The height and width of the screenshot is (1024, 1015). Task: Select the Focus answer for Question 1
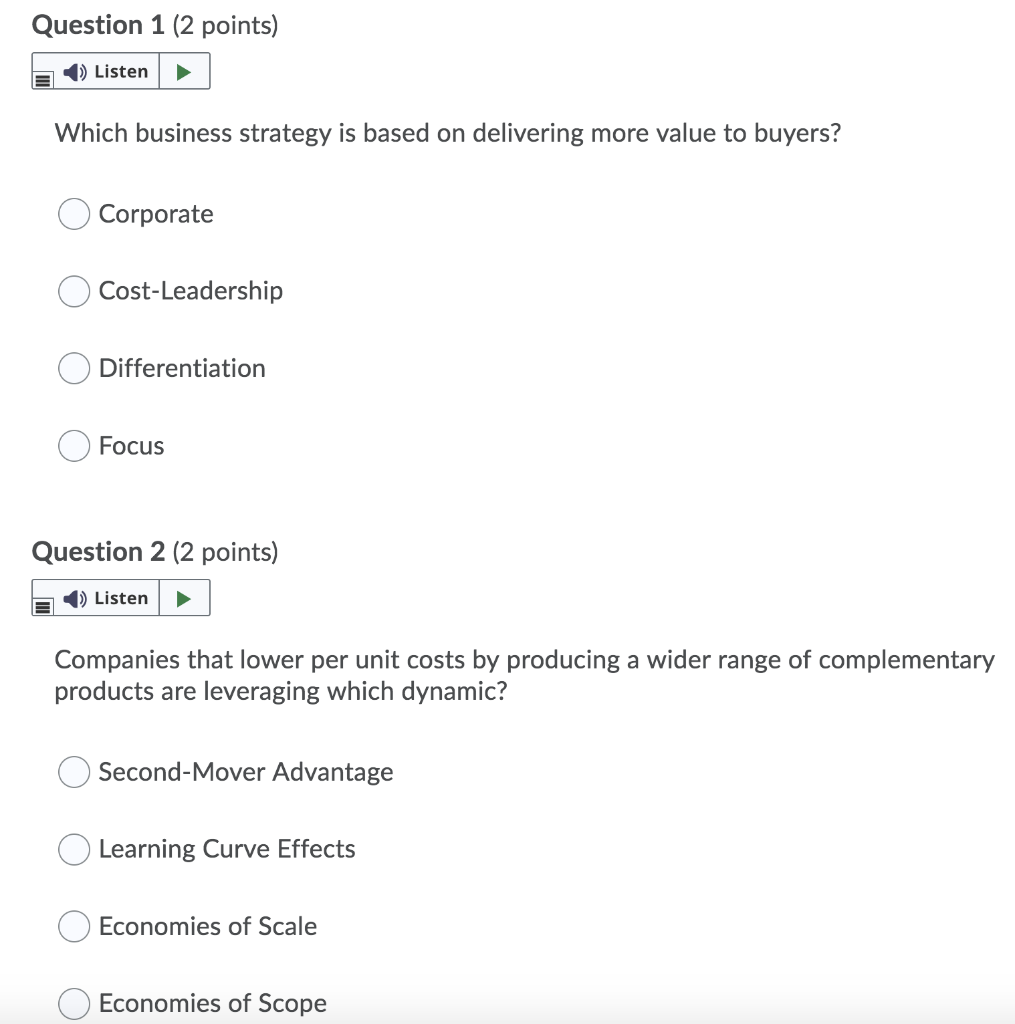[x=73, y=446]
